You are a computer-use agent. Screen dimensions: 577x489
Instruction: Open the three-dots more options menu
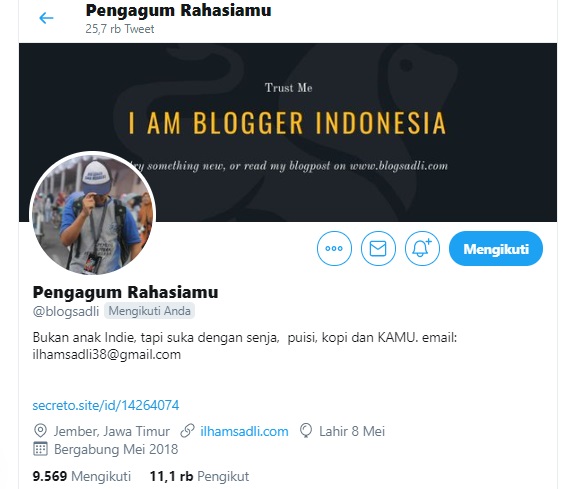coord(334,248)
